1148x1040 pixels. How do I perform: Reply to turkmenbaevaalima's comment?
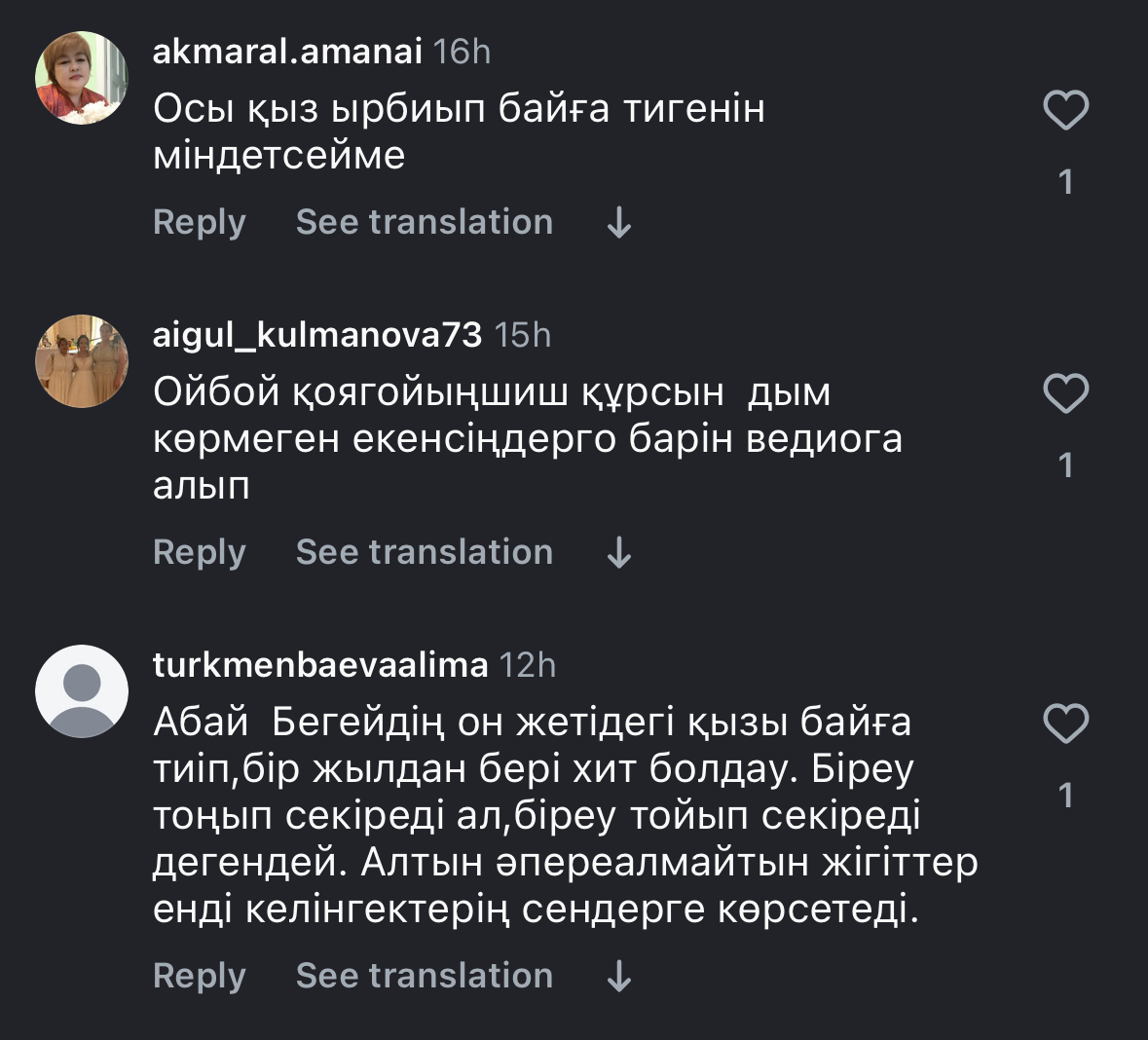(200, 976)
